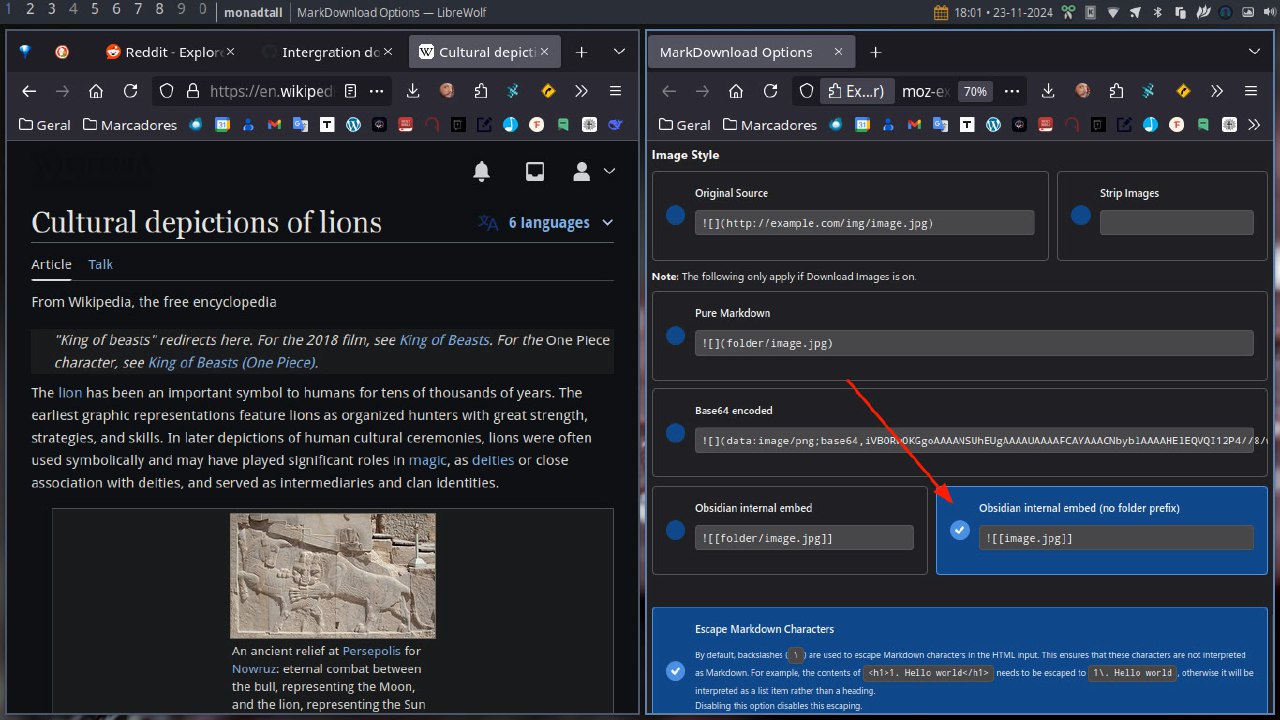Open Marcadores bookmarks folder in right window
The height and width of the screenshot is (720, 1280).
(x=769, y=125)
